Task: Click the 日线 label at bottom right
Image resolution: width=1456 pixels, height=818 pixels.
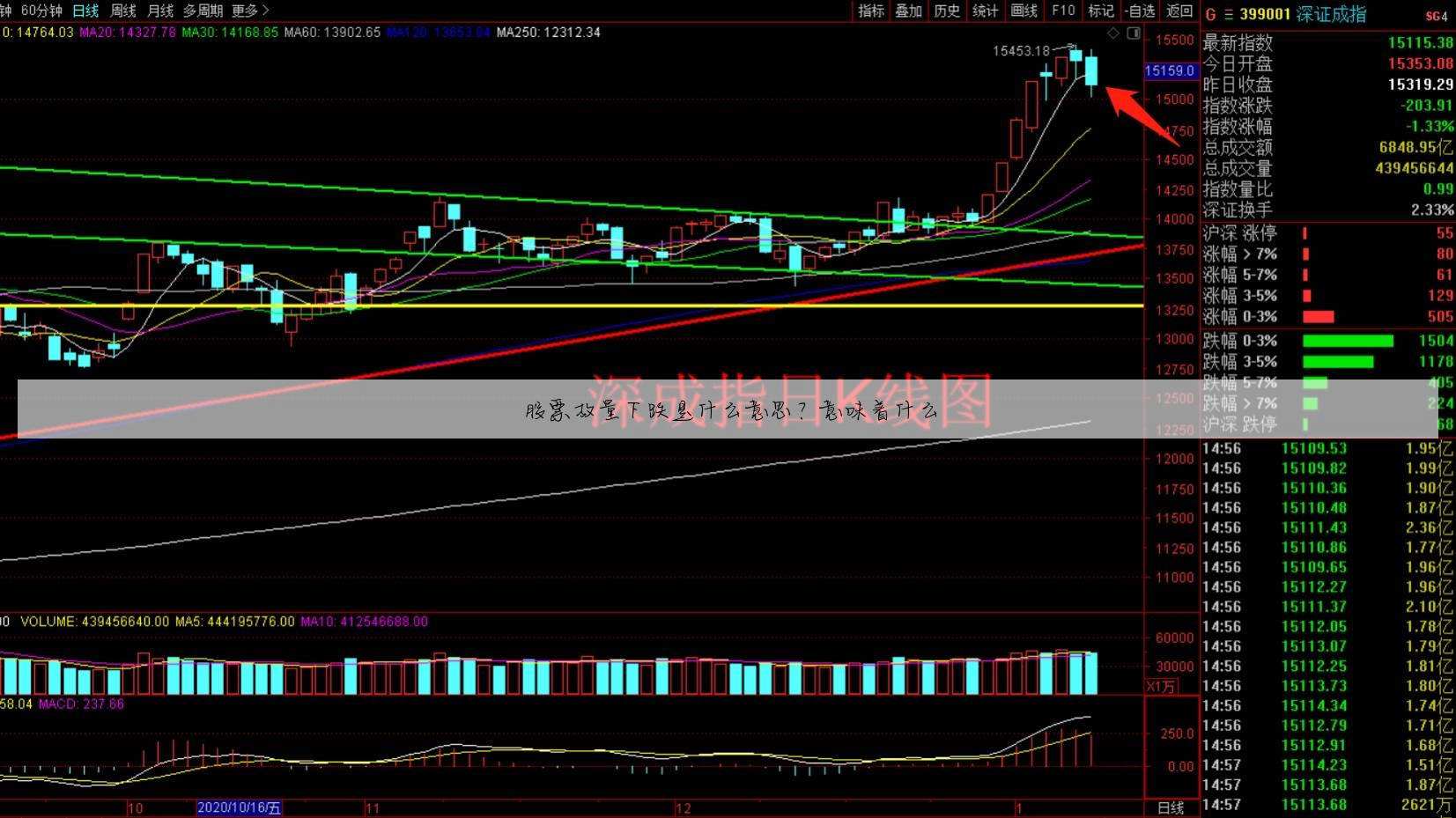Action: click(x=1171, y=807)
